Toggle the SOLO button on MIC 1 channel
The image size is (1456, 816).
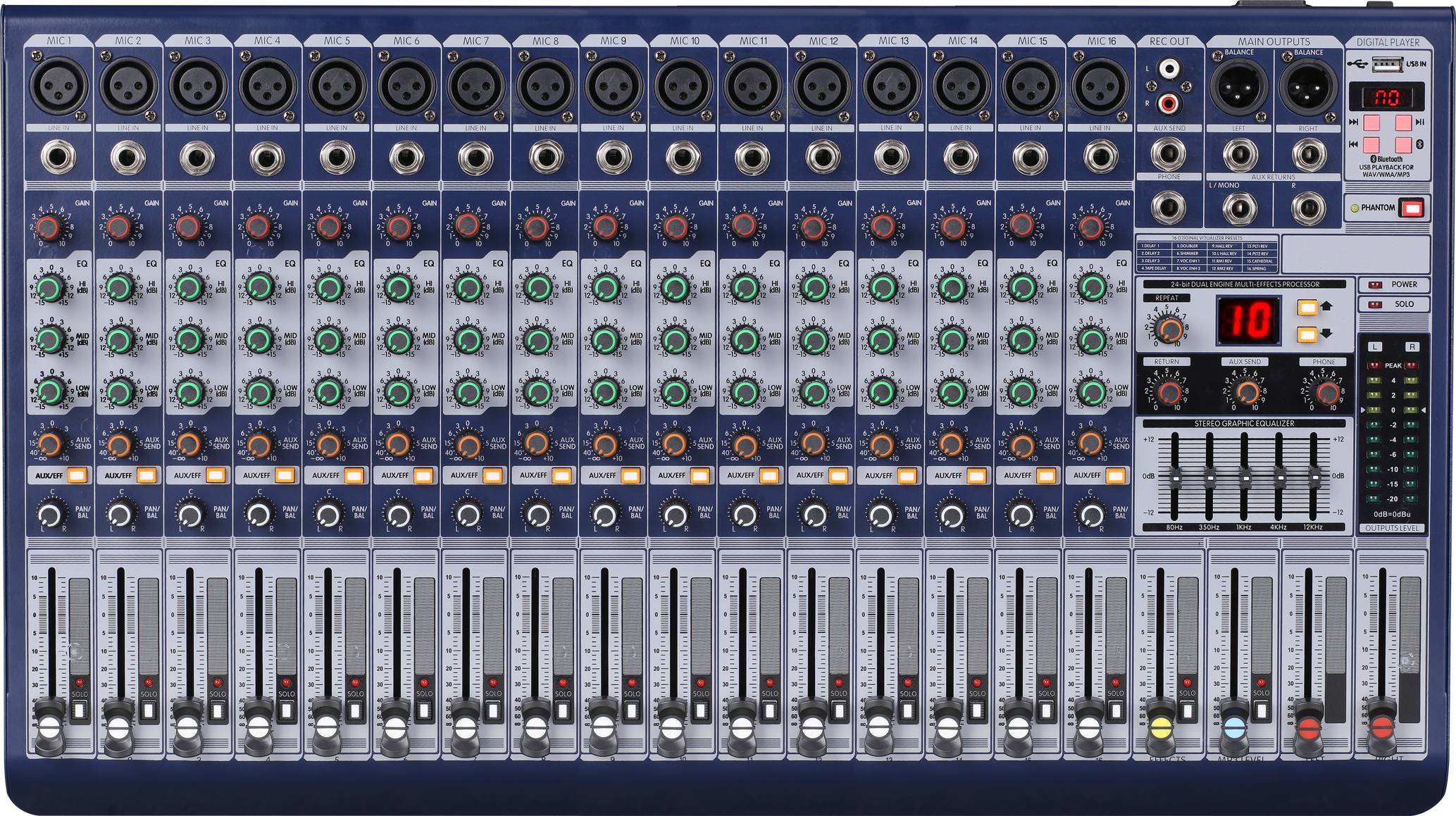(79, 710)
